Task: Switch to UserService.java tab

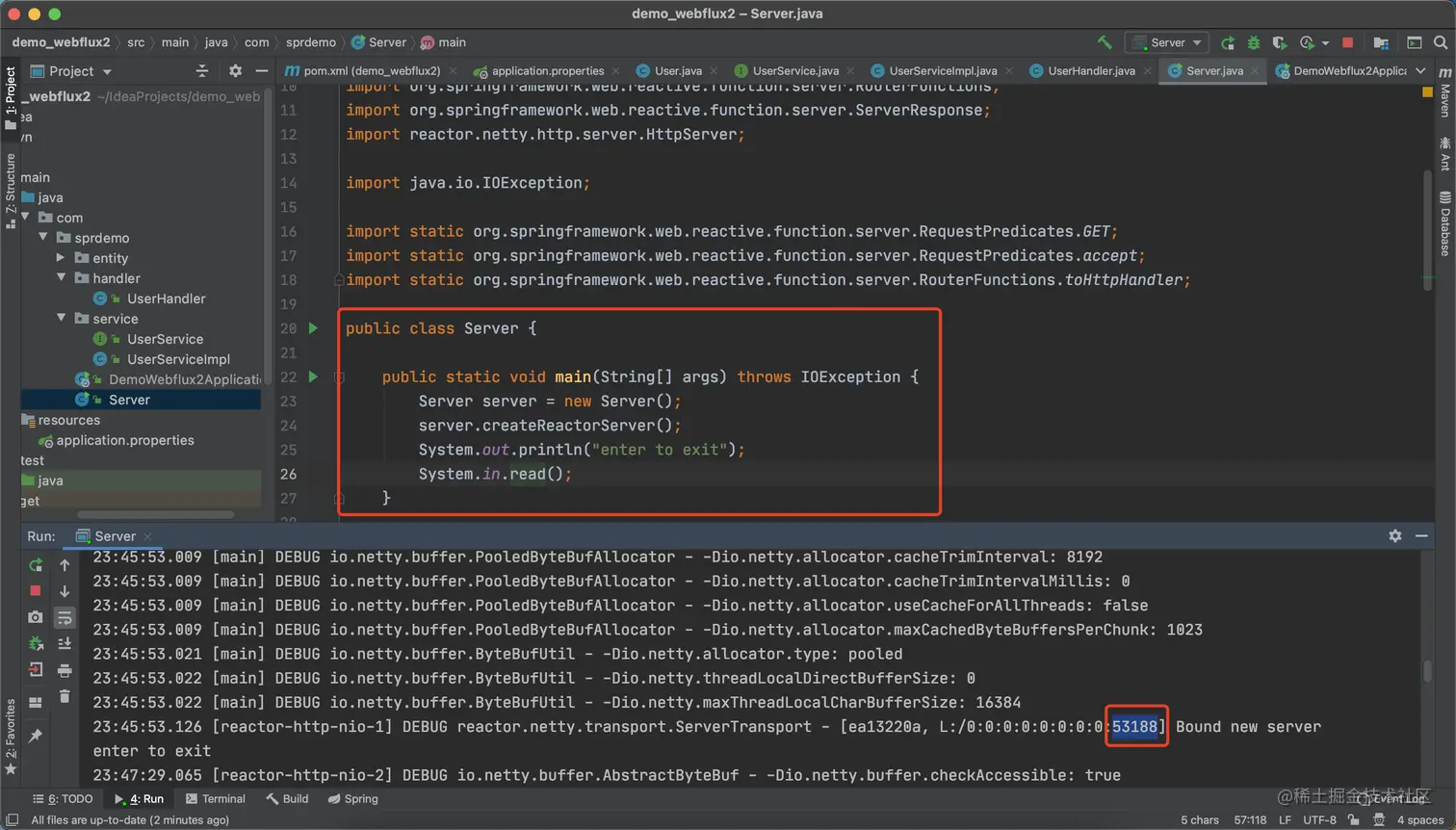Action: (x=794, y=70)
